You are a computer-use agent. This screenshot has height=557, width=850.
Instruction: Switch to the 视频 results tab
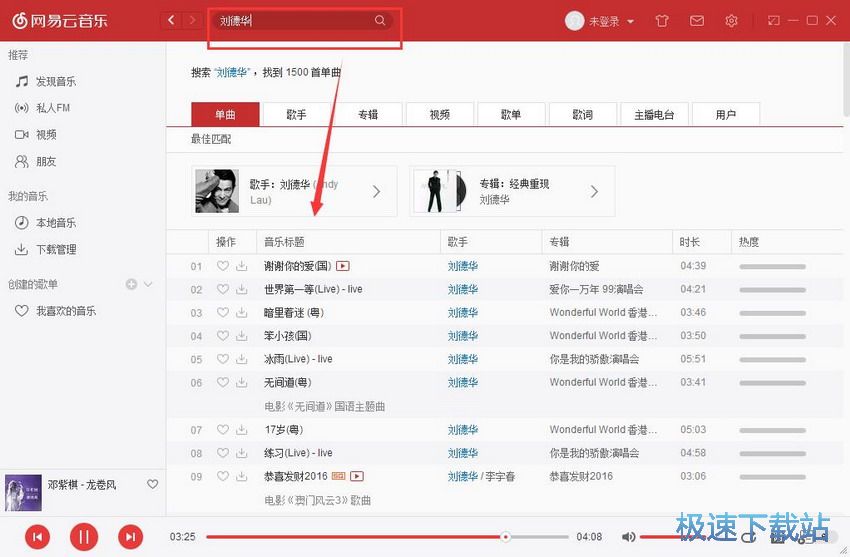(440, 114)
